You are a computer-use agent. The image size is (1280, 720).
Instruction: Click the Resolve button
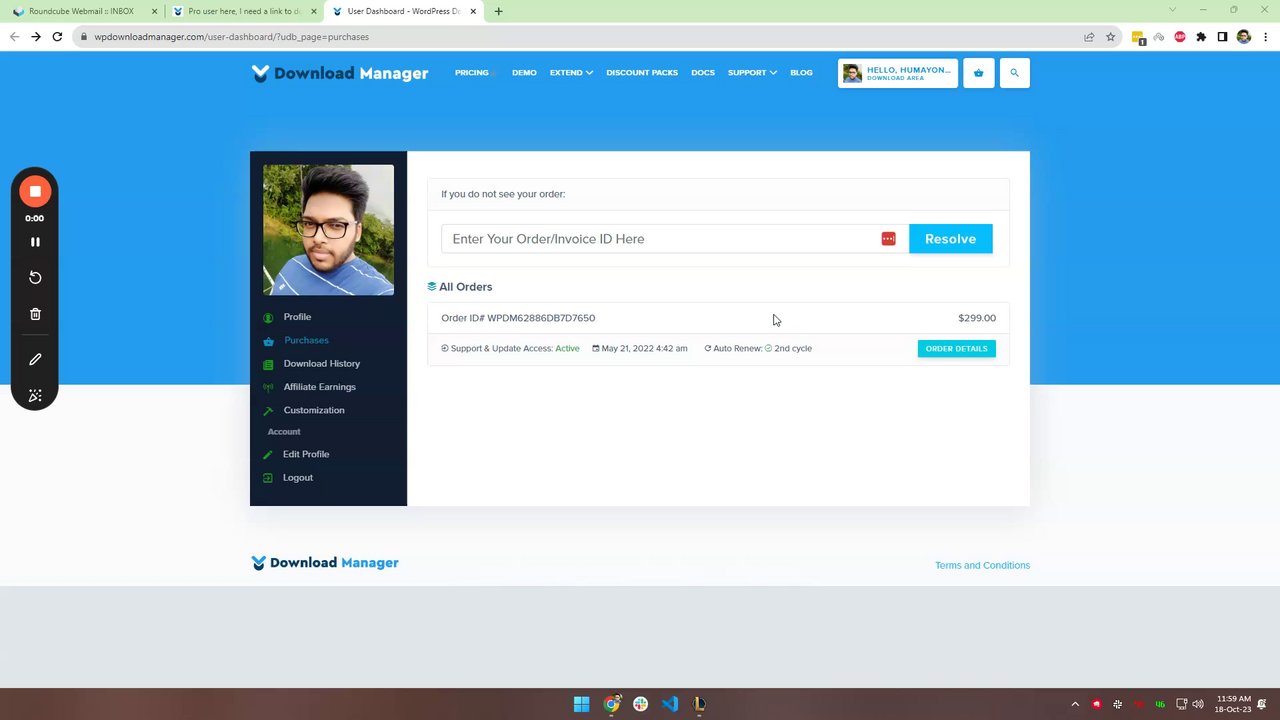click(950, 239)
